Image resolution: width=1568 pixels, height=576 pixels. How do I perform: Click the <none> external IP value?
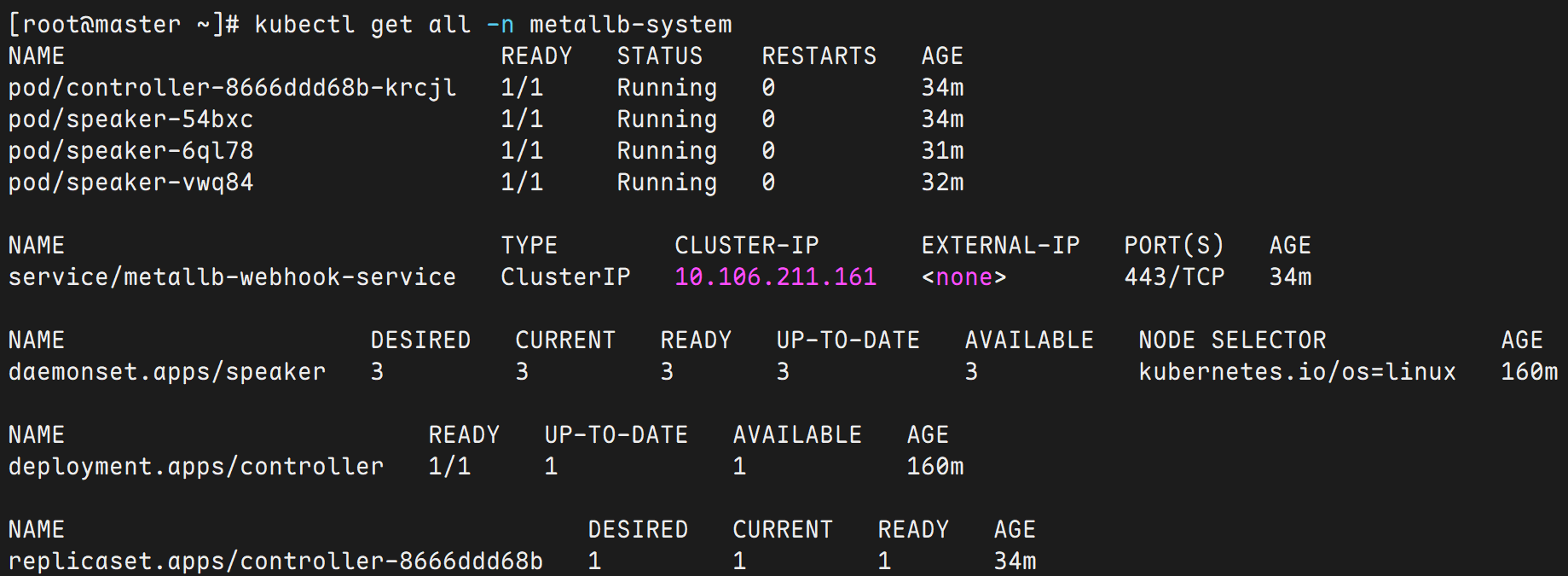coord(963,277)
